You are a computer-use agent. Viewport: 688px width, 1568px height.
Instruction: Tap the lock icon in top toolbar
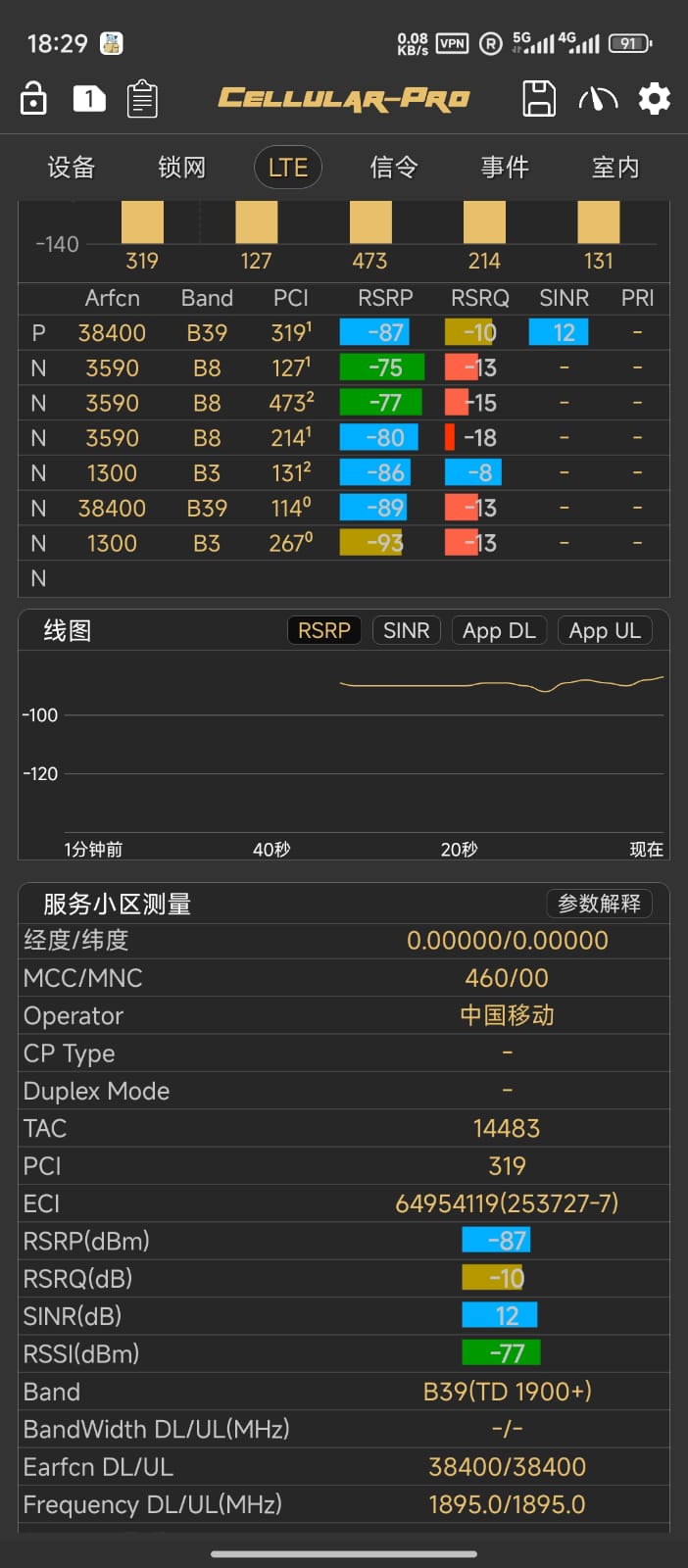(x=33, y=99)
